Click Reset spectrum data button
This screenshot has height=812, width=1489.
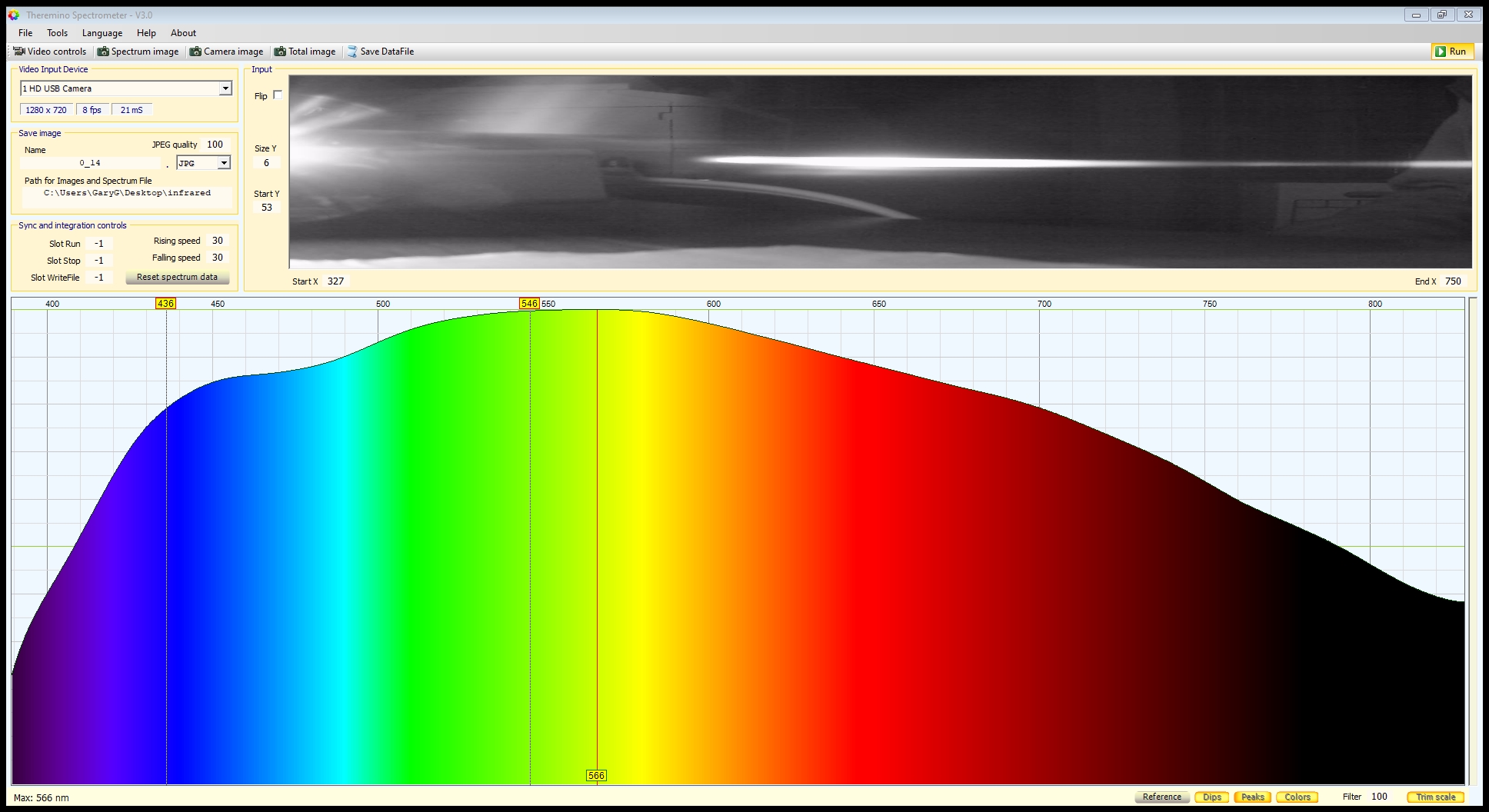coord(177,277)
